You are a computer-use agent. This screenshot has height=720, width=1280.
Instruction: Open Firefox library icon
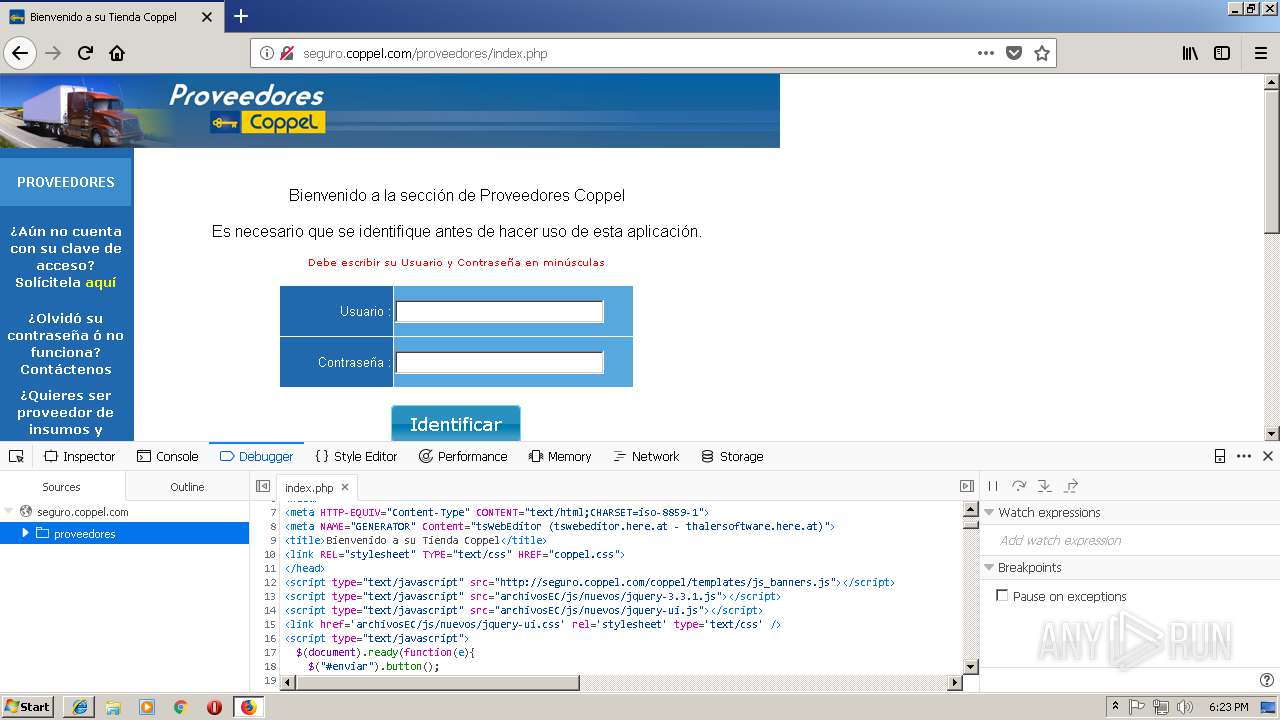1190,53
